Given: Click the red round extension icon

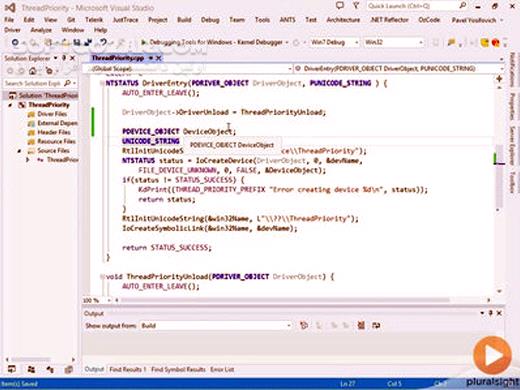Looking at the screenshot, I should pyautogui.click(x=496, y=43).
